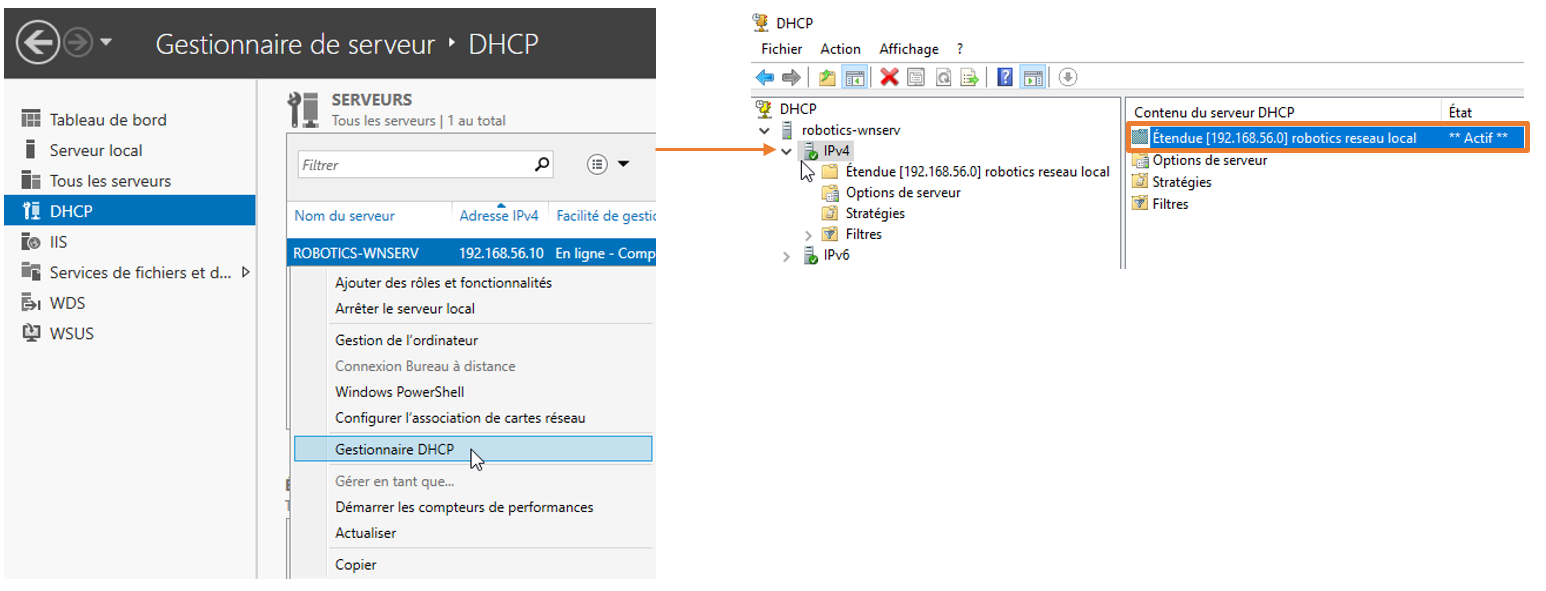Open the Action menu in DHCP console

[840, 49]
